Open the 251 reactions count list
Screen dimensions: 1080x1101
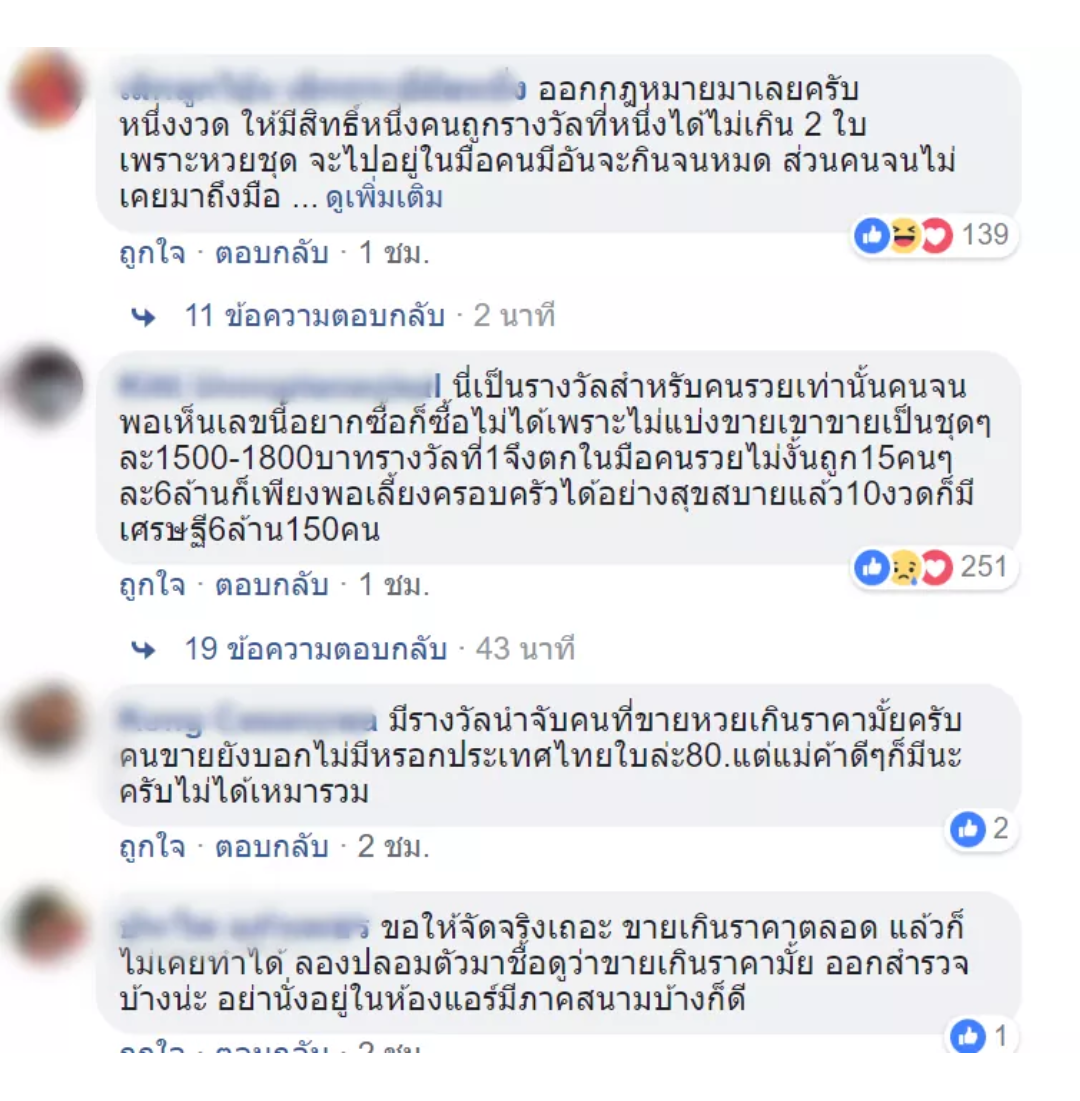(984, 567)
